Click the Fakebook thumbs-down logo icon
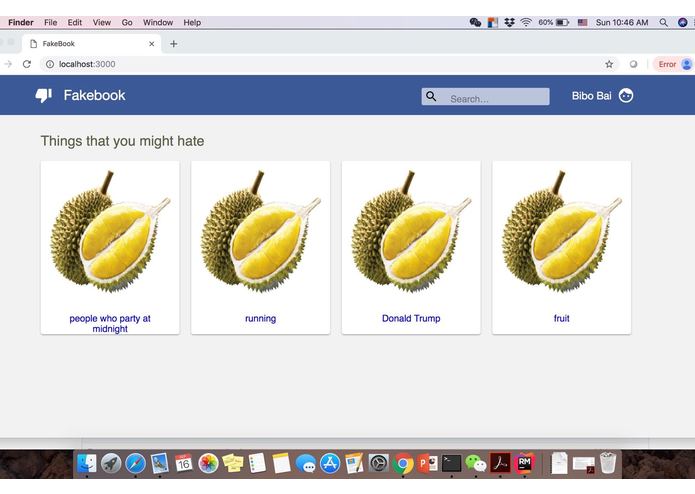This screenshot has width=695, height=494. [43, 95]
